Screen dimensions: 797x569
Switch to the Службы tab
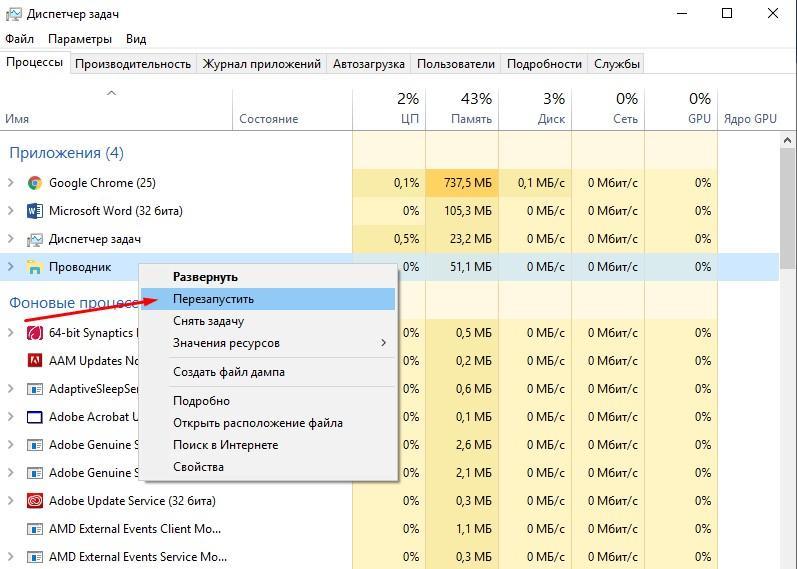point(617,64)
